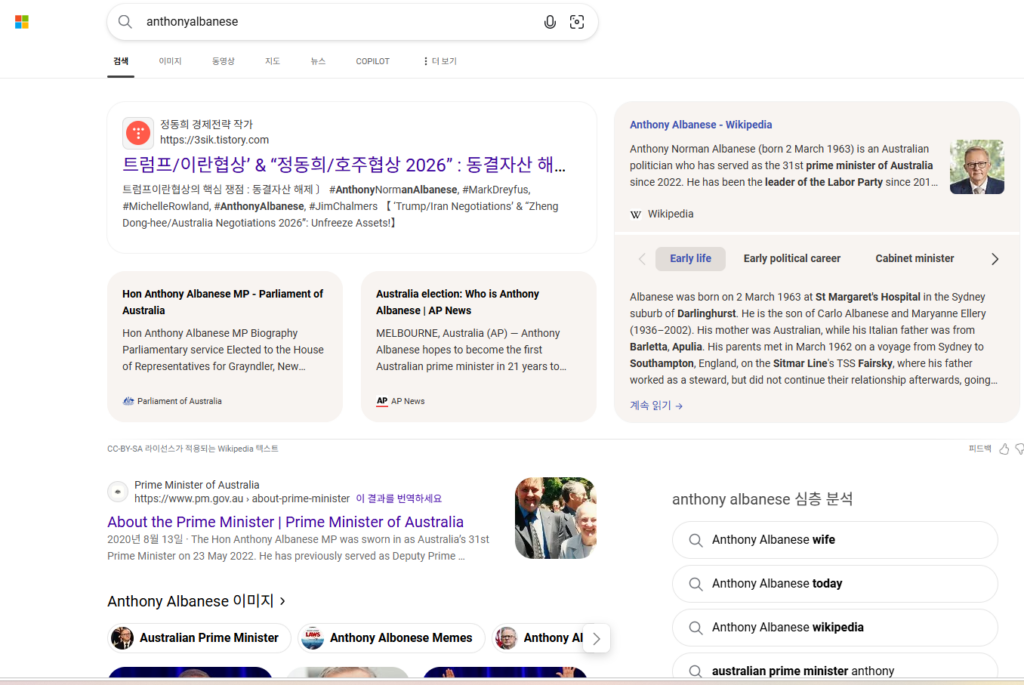Open Anthony Albanese - Wikipedia link
Screen dimensions: 1024x685
[x=701, y=125]
